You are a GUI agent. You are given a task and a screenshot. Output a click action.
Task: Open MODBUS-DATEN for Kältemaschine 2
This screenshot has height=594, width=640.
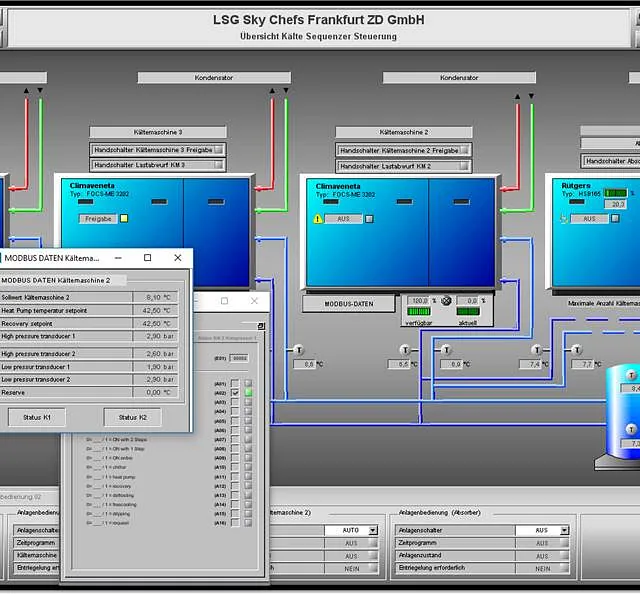click(349, 304)
